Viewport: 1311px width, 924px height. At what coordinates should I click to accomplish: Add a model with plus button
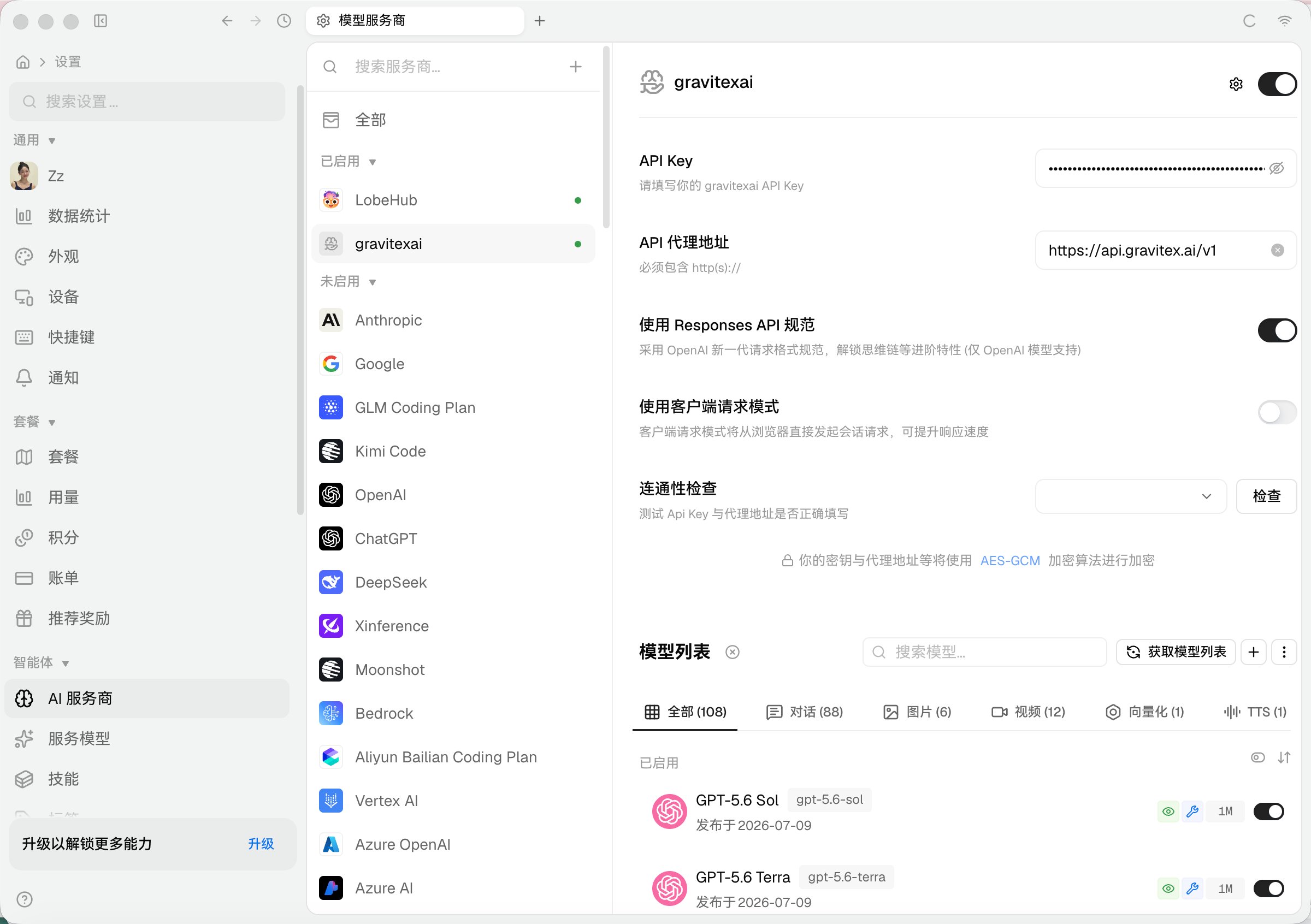click(1253, 651)
